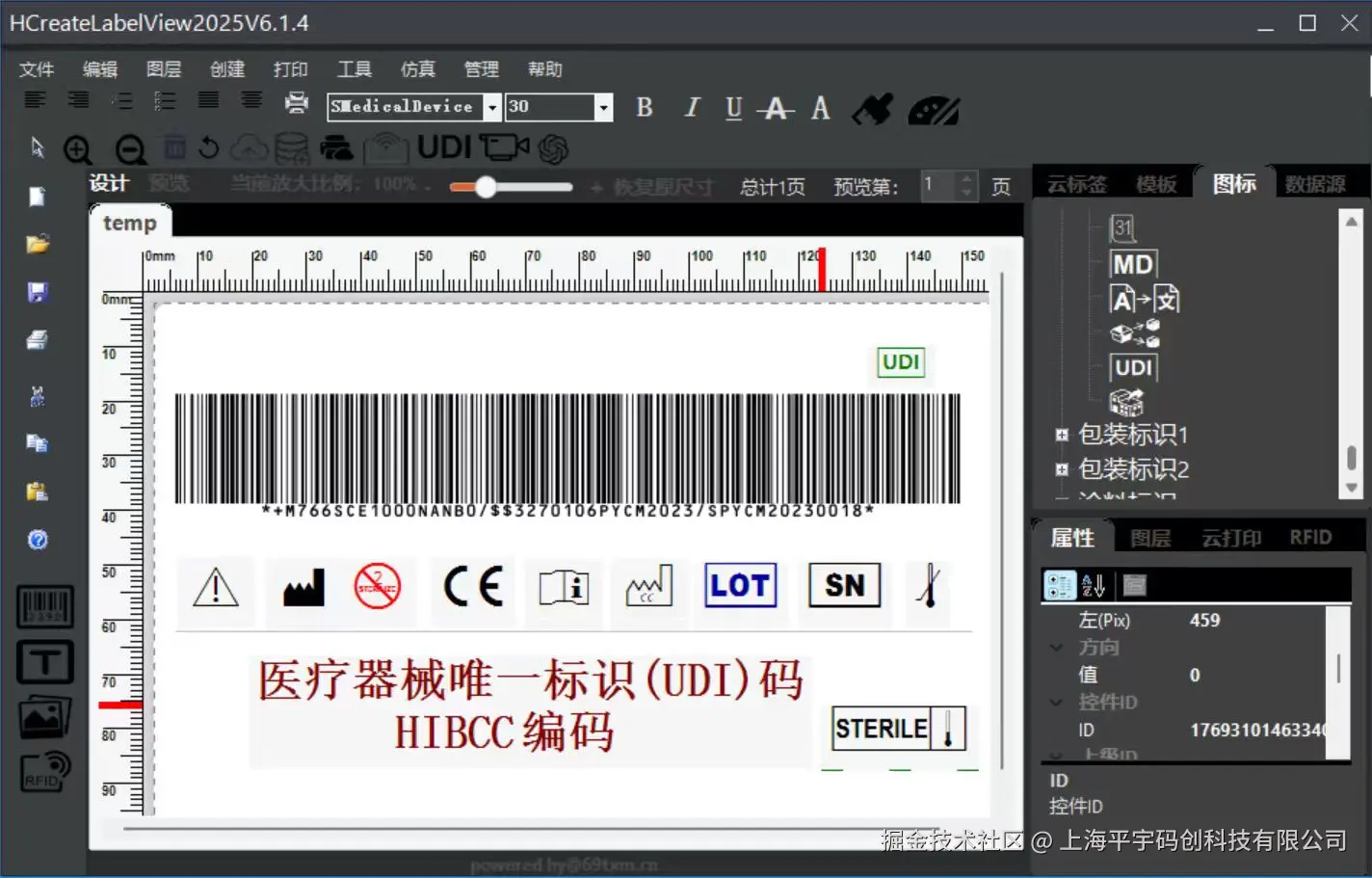Image resolution: width=1372 pixels, height=878 pixels.
Task: Click the database icon in toolbar
Action: click(292, 148)
